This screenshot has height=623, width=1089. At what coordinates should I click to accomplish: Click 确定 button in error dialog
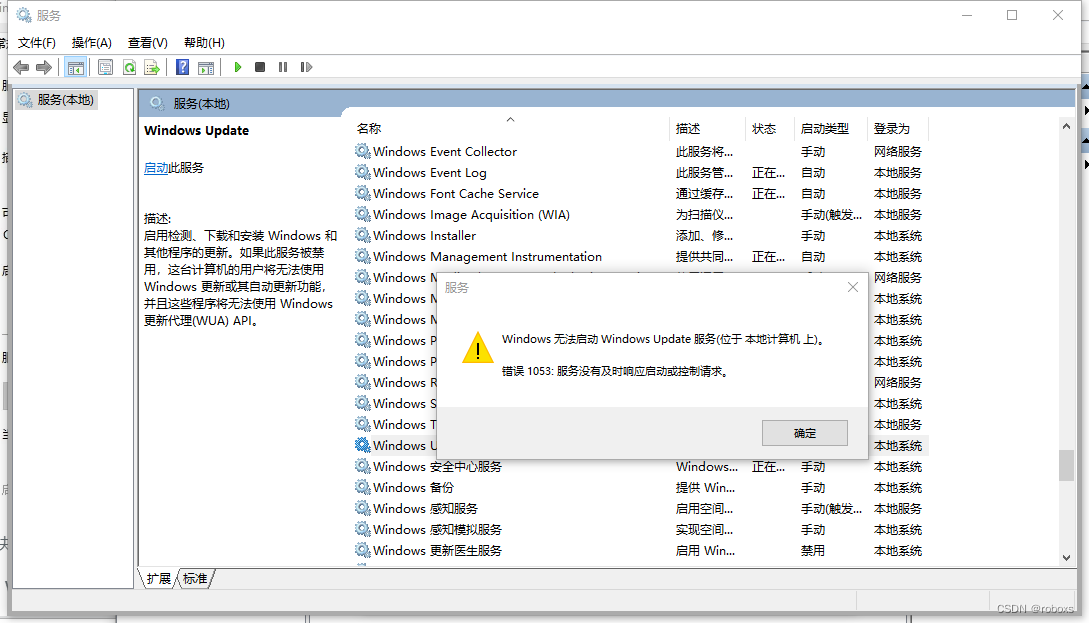click(804, 433)
